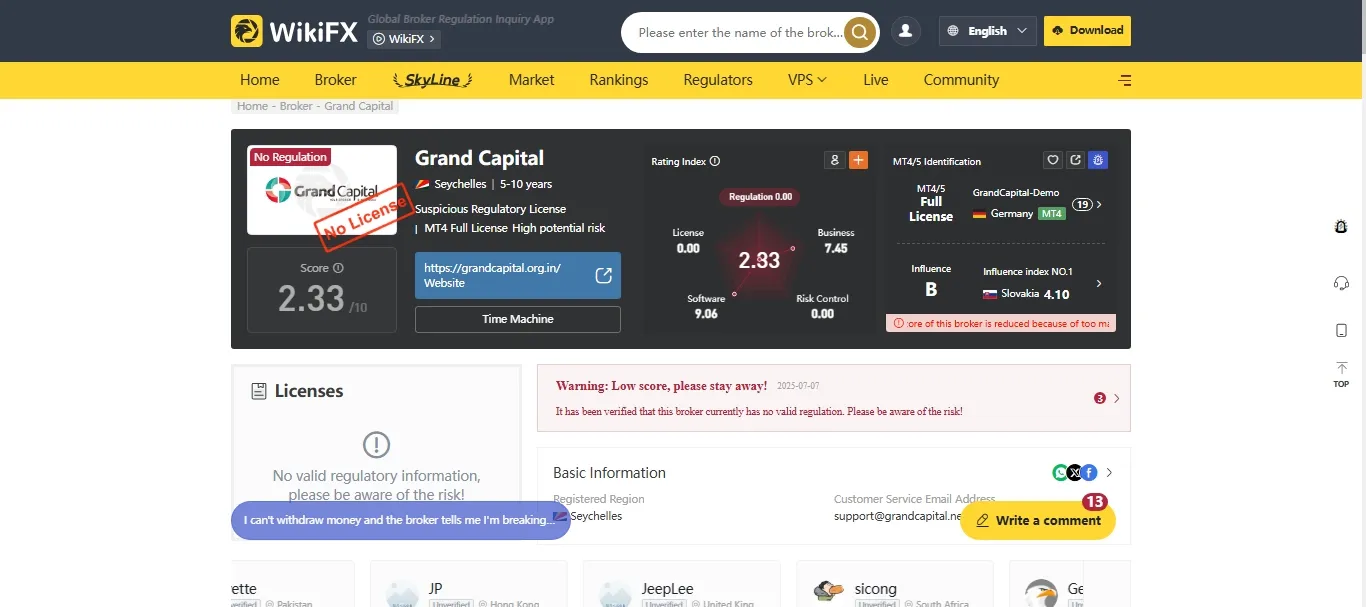Click the search magnifier button
The width and height of the screenshot is (1366, 607).
coord(860,32)
